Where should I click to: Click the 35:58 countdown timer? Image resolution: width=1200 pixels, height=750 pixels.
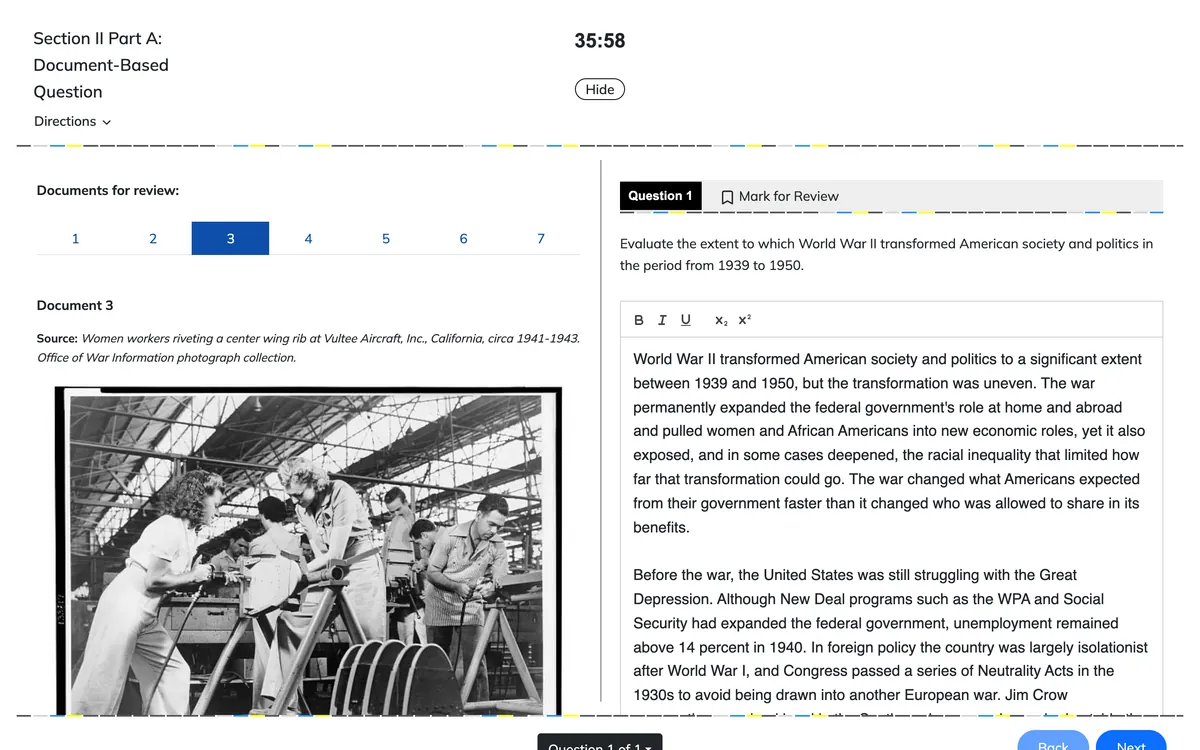[600, 41]
